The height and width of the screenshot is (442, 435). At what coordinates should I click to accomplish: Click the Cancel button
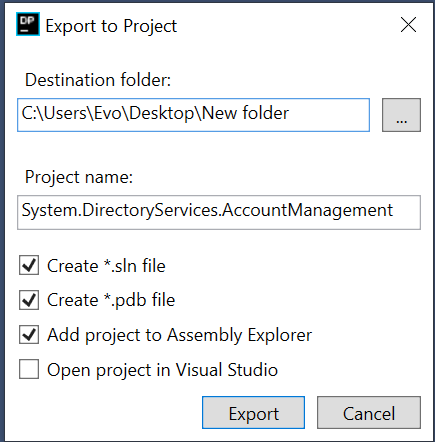coord(369,413)
